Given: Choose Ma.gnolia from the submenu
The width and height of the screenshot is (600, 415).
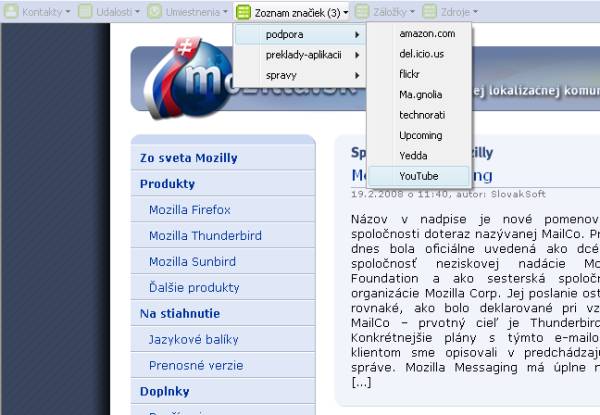Looking at the screenshot, I should (419, 94).
